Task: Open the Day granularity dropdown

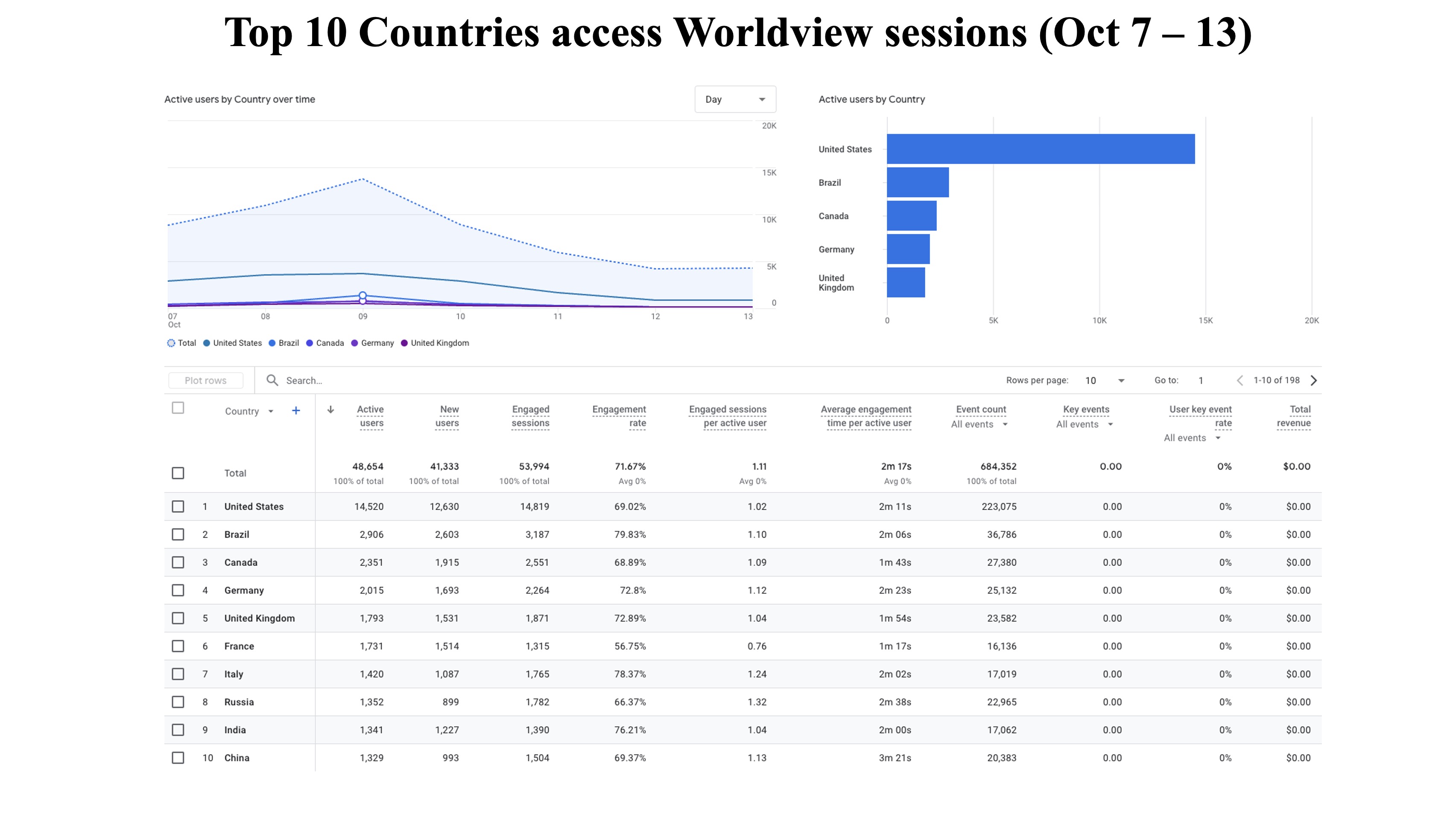Action: 735,99
